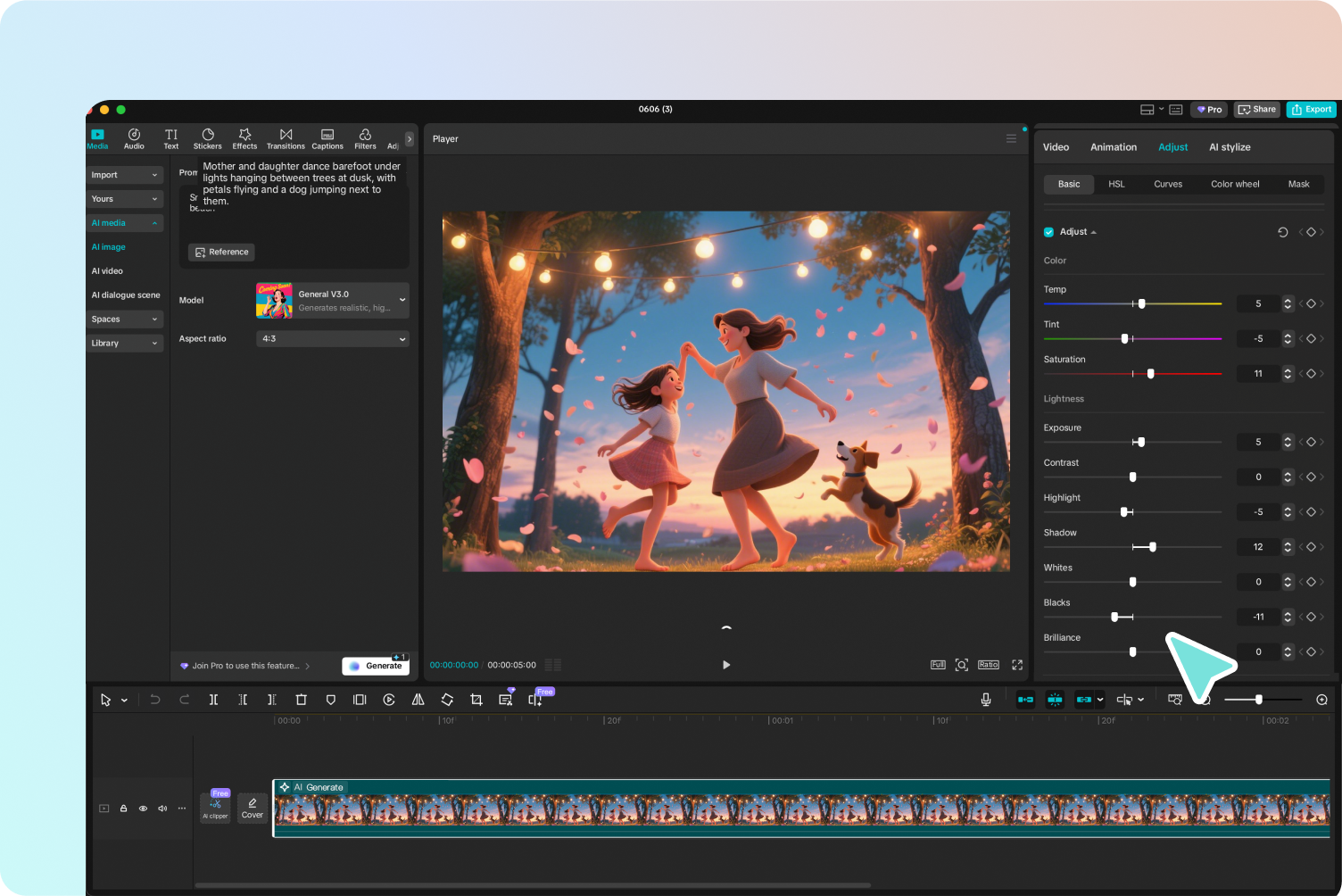Viewport: 1342px width, 896px height.
Task: Collapse the AI media section
Action: [x=125, y=223]
